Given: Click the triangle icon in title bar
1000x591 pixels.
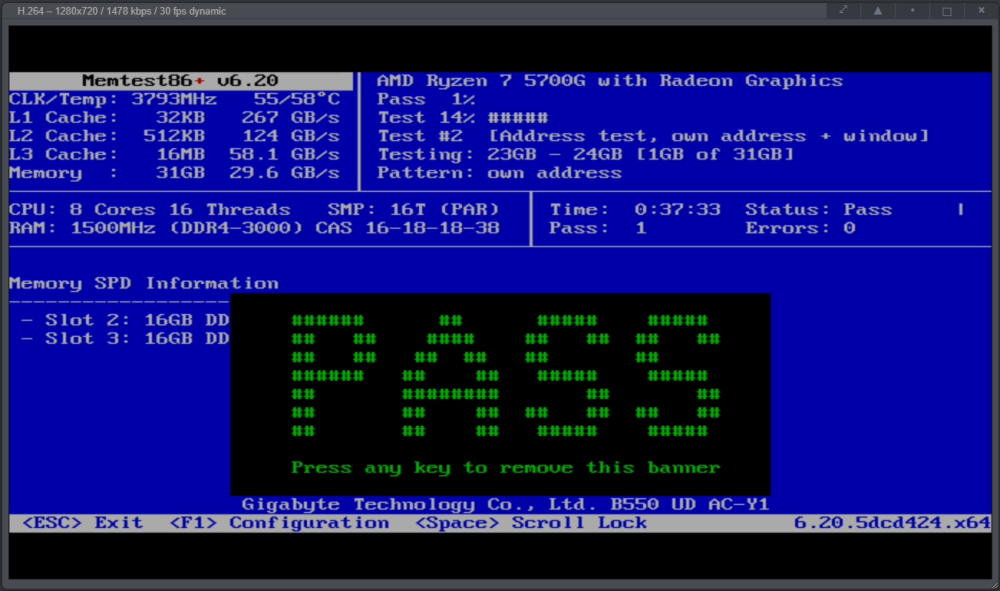Looking at the screenshot, I should pos(878,10).
